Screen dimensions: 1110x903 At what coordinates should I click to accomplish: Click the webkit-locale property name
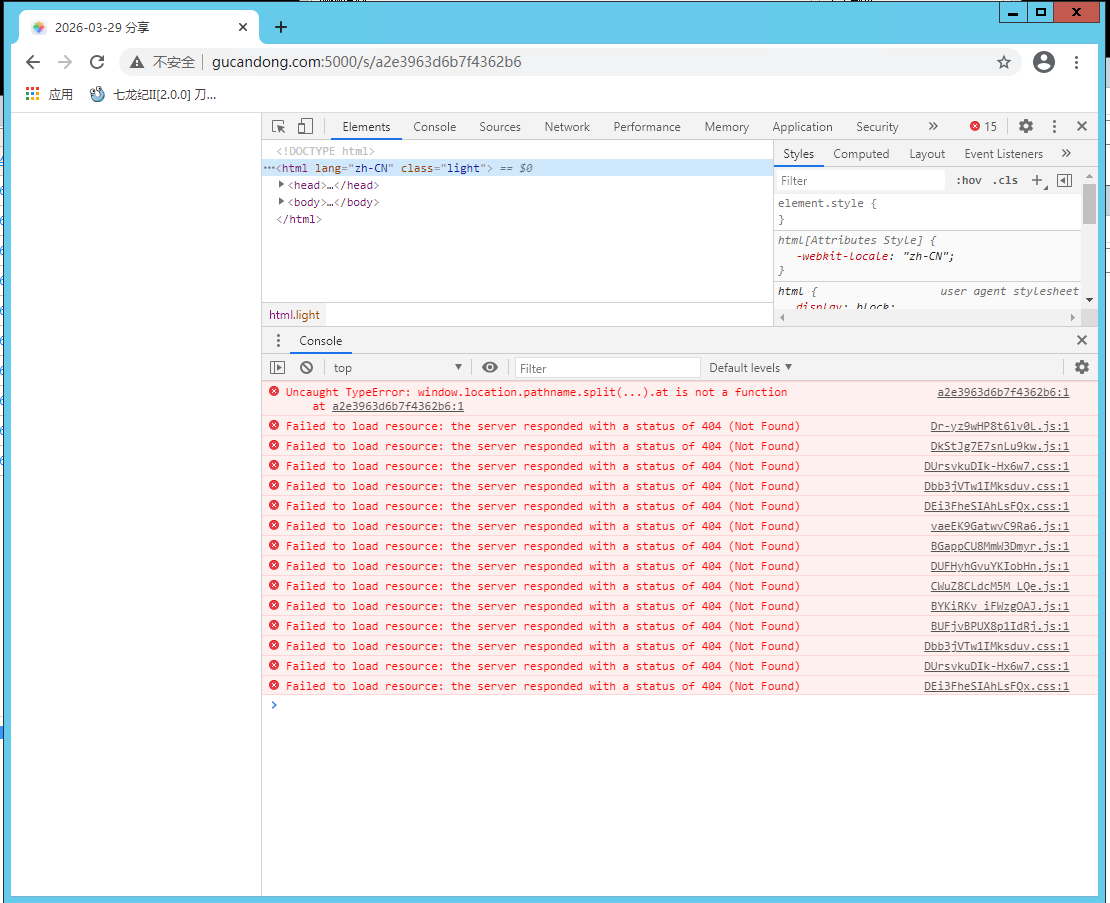coord(842,256)
